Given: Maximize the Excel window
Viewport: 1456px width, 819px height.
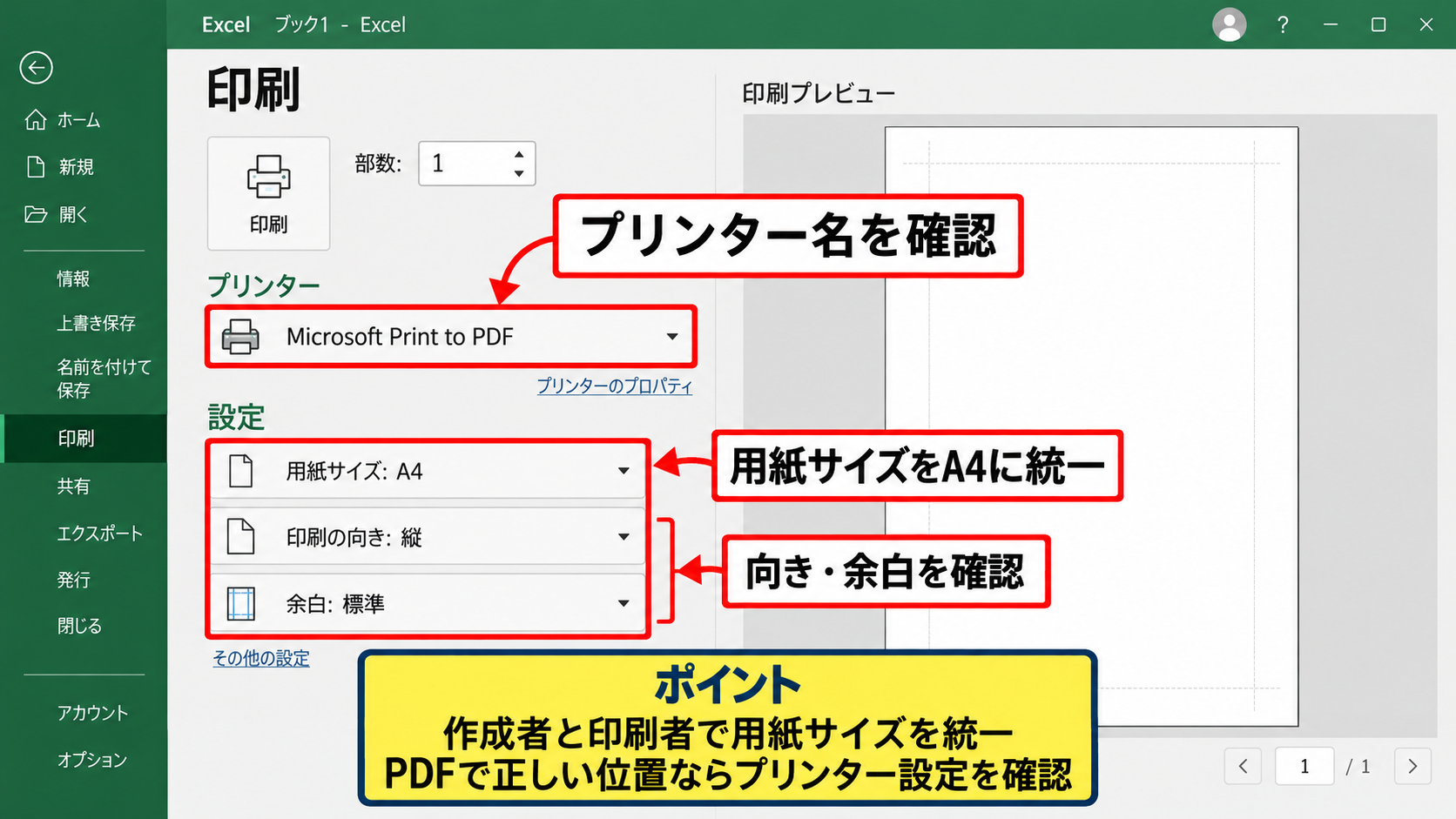Looking at the screenshot, I should point(1378,24).
